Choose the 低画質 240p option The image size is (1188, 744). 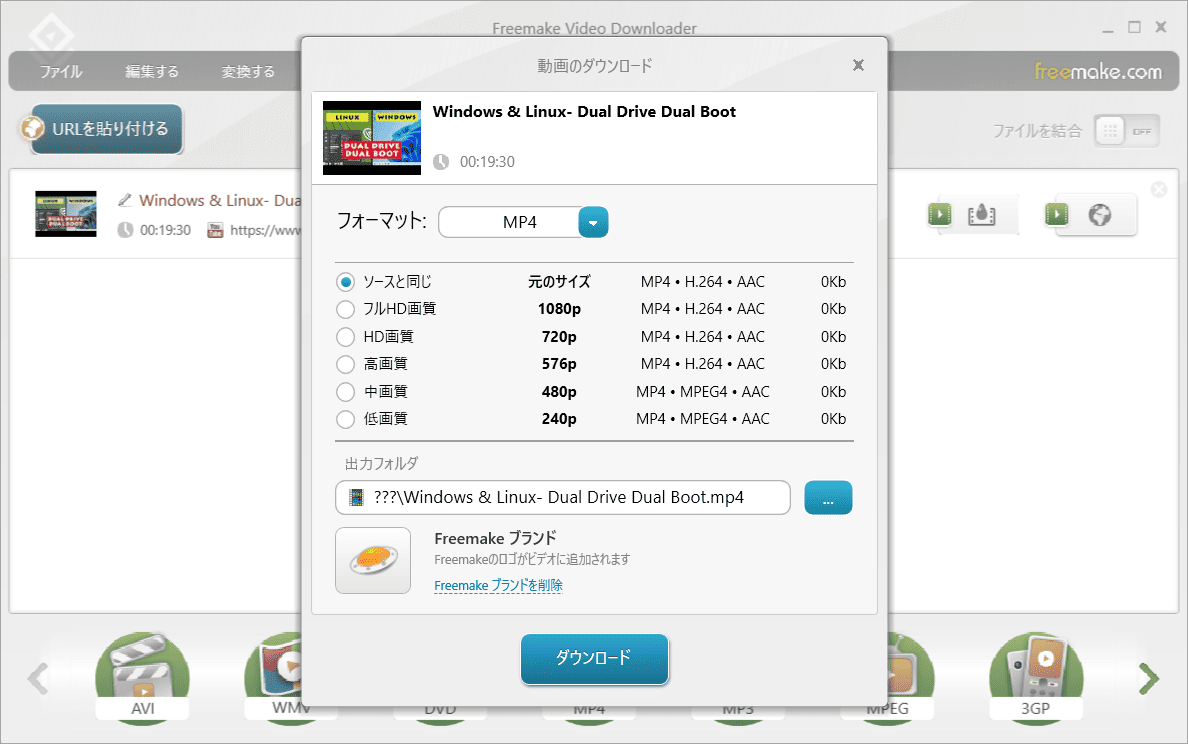click(345, 419)
